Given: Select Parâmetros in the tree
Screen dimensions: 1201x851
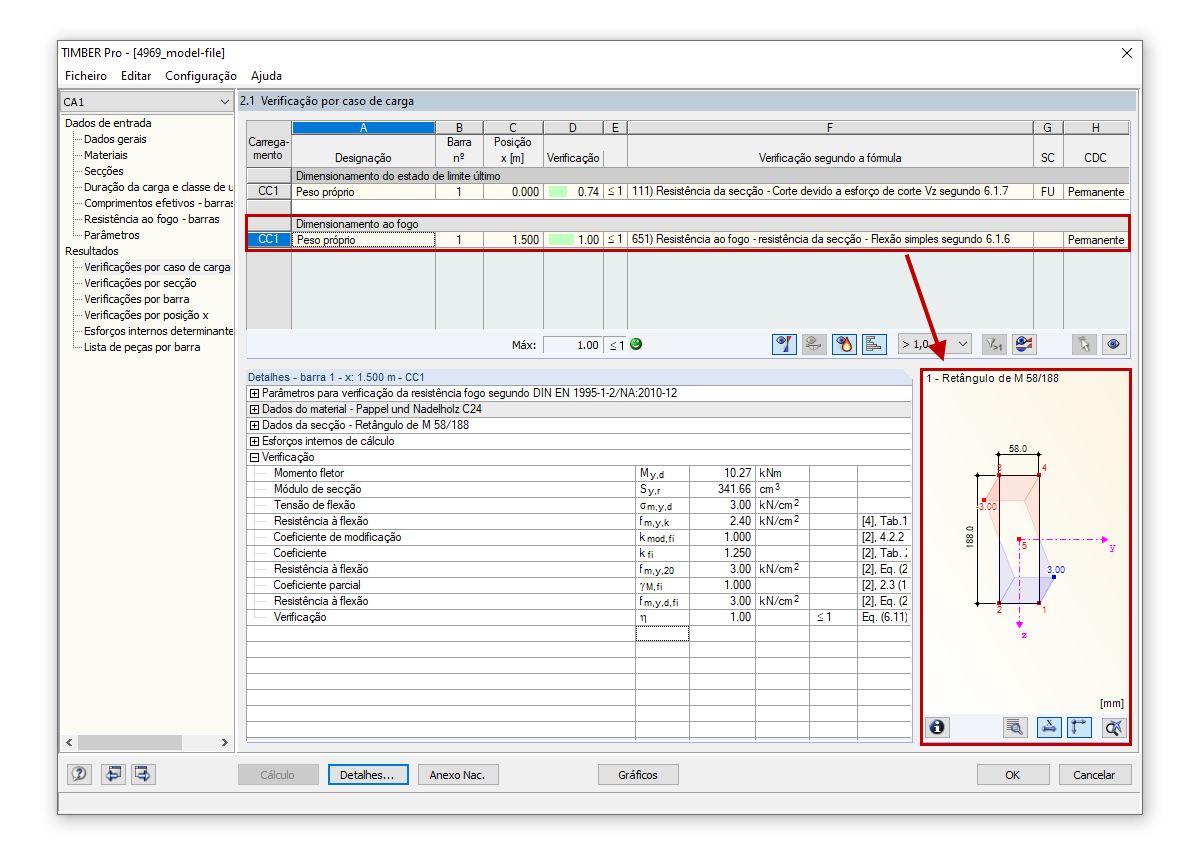Looking at the screenshot, I should tap(112, 235).
